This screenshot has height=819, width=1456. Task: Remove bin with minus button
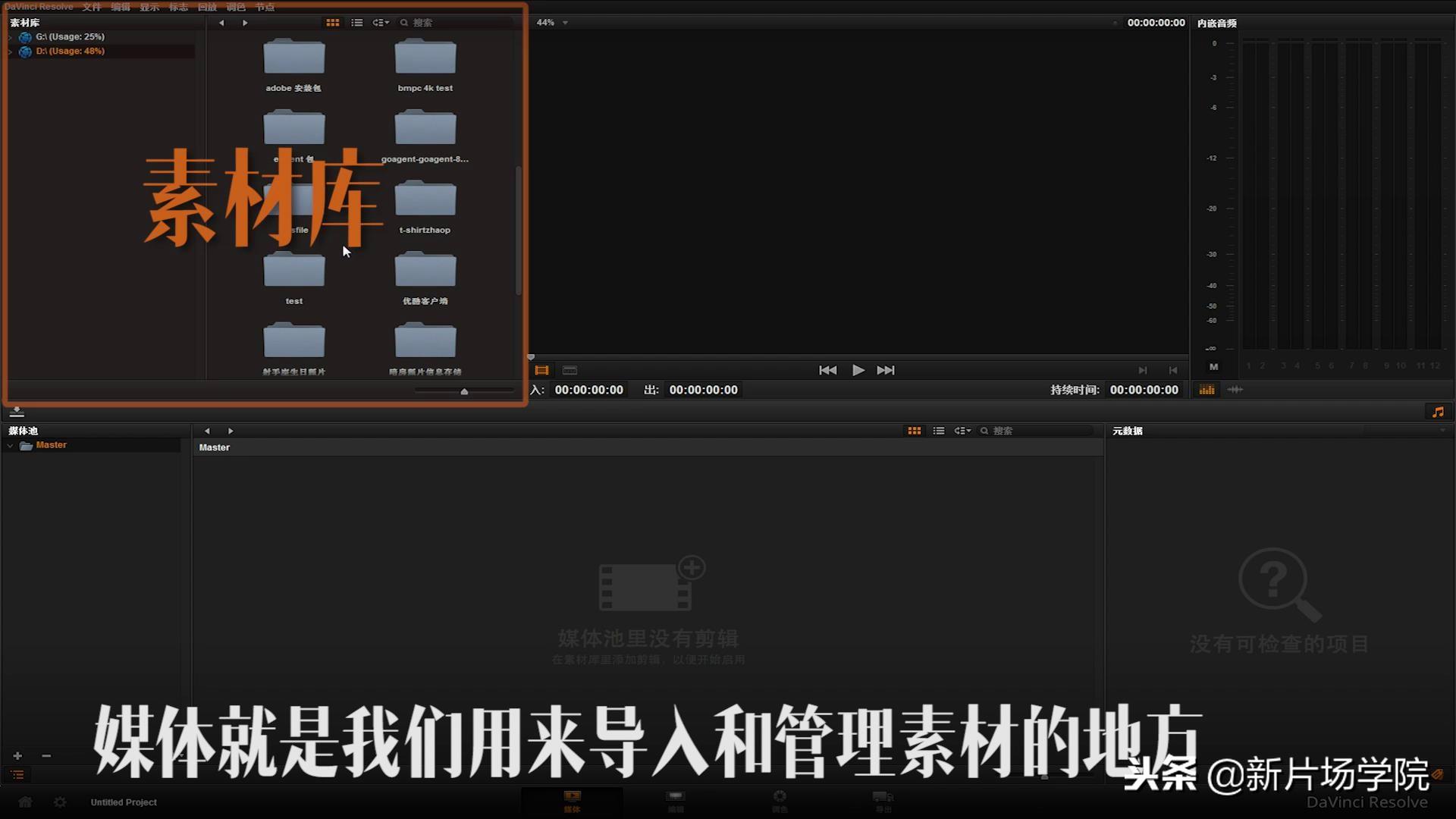[46, 756]
